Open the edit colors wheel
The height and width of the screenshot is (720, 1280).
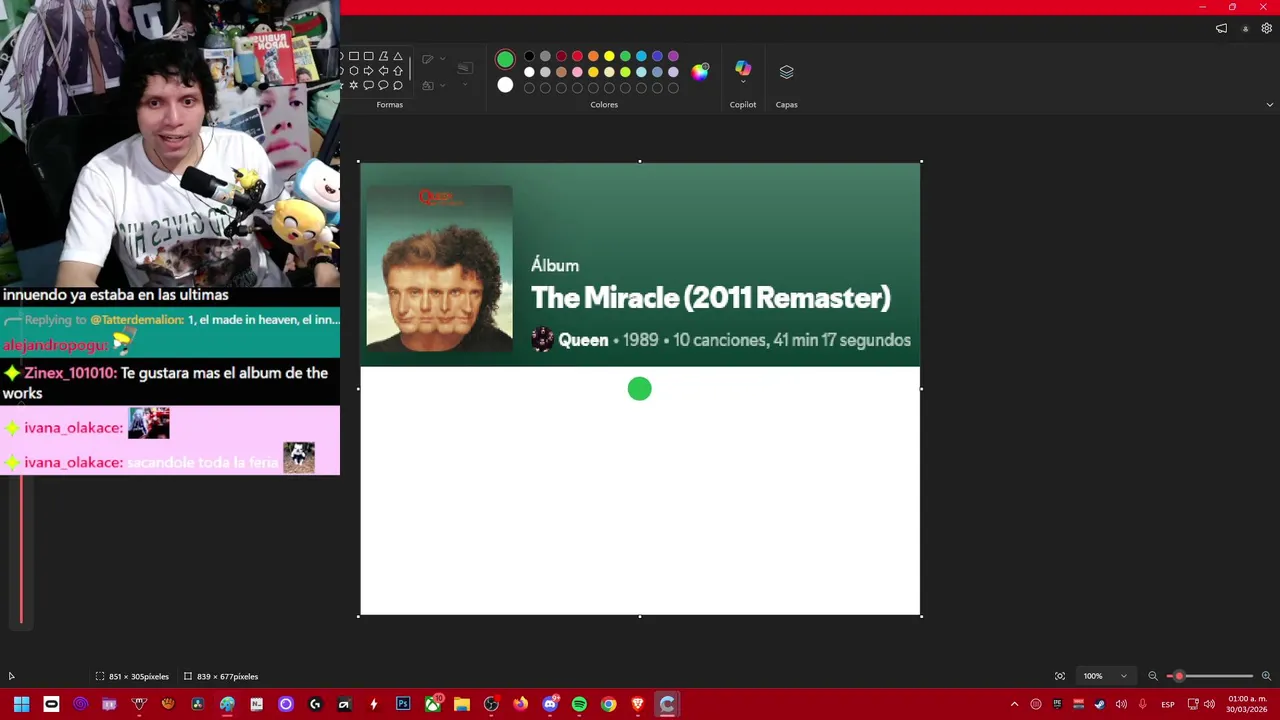coord(699,72)
